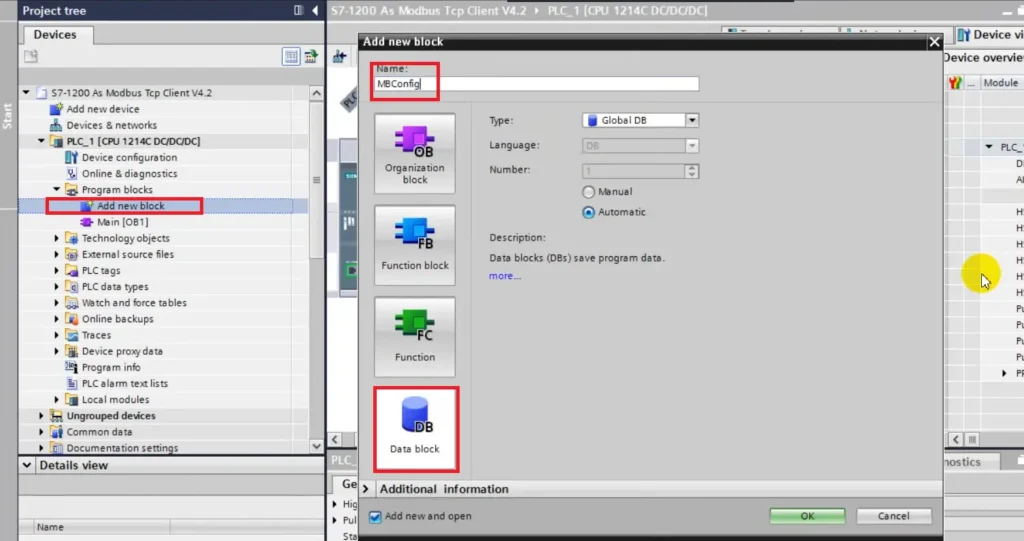Close the Add new block dialog
1024x541 pixels.
pyautogui.click(x=935, y=42)
